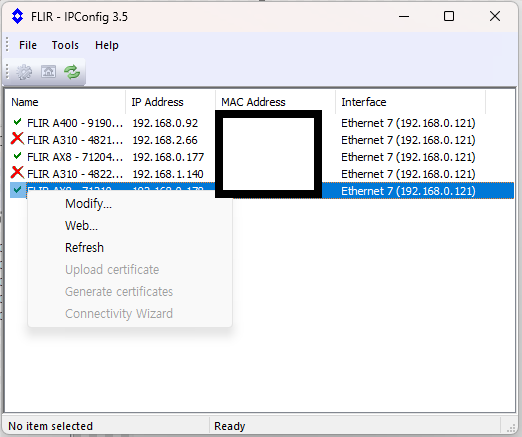Select FLIR A310 - 4822 device name
Image resolution: width=522 pixels, height=437 pixels.
pyautogui.click(x=75, y=174)
